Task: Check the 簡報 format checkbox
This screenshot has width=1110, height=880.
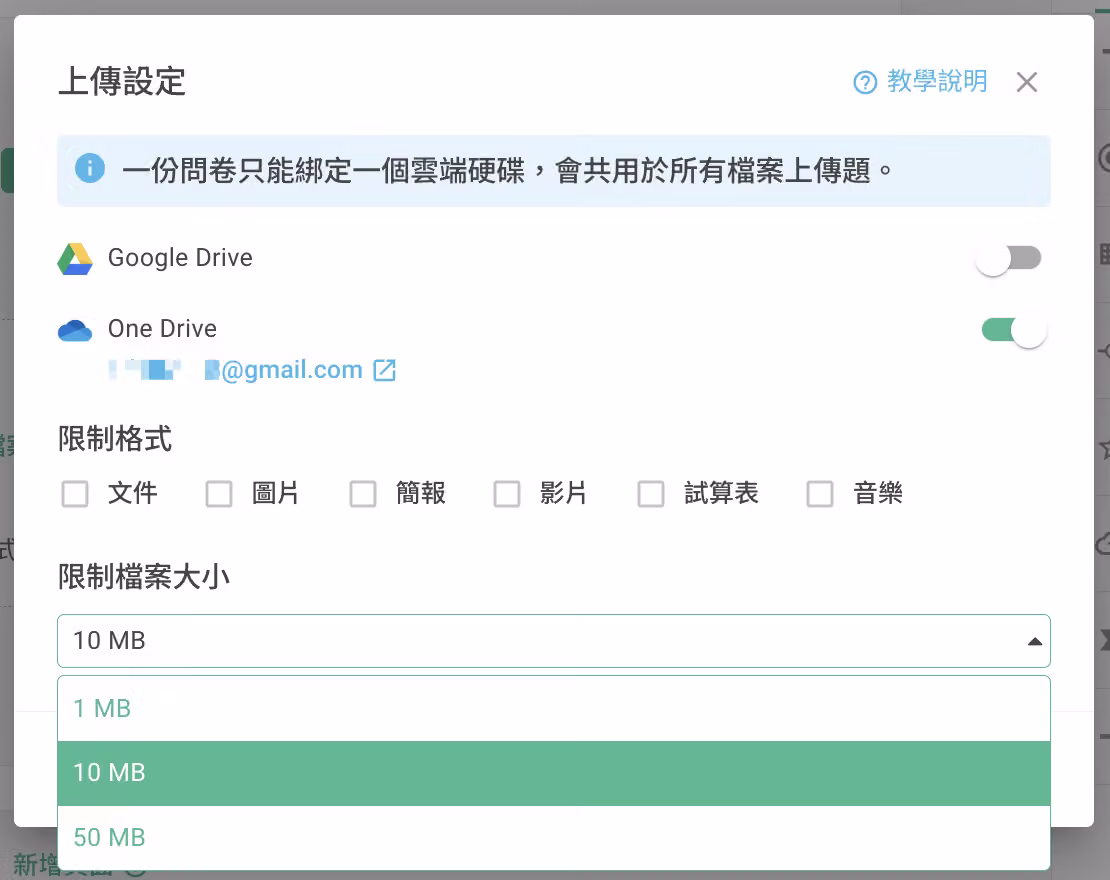Action: tap(363, 493)
